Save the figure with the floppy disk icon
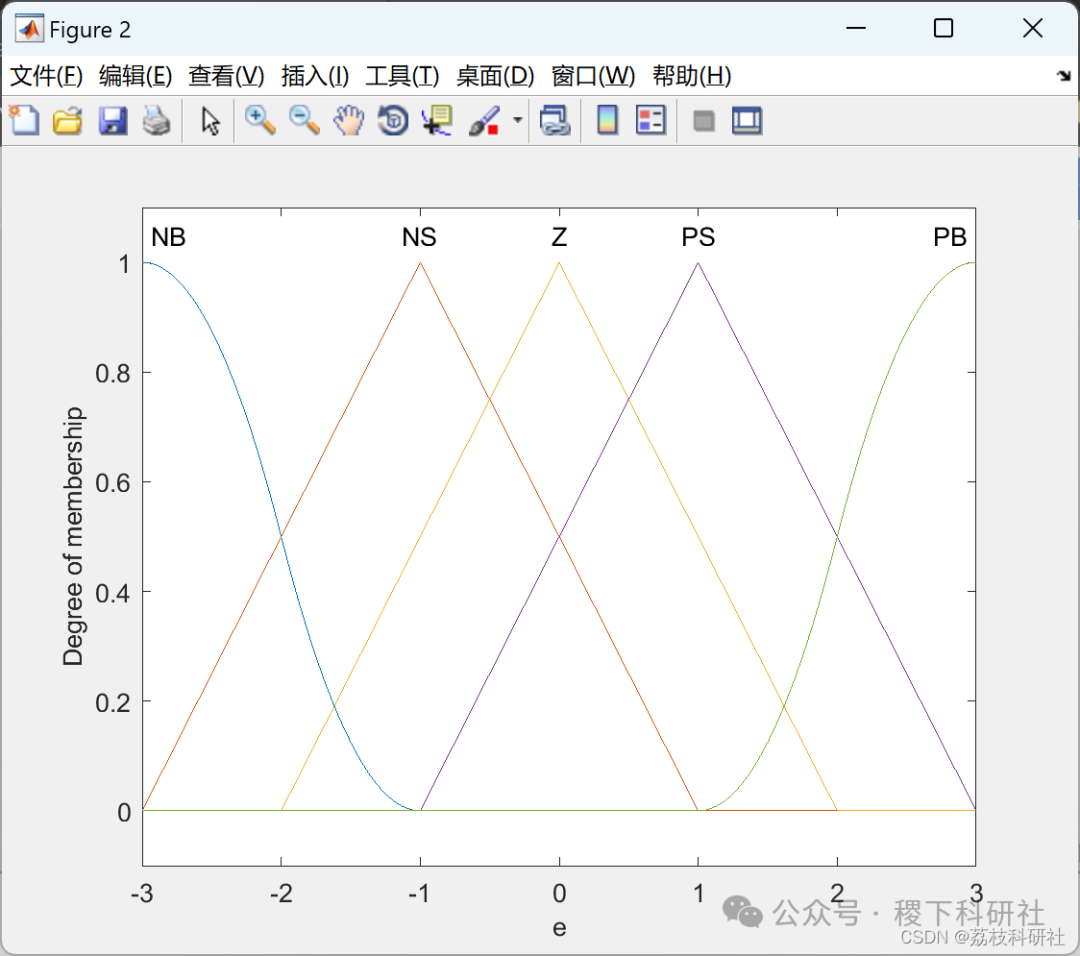 112,121
